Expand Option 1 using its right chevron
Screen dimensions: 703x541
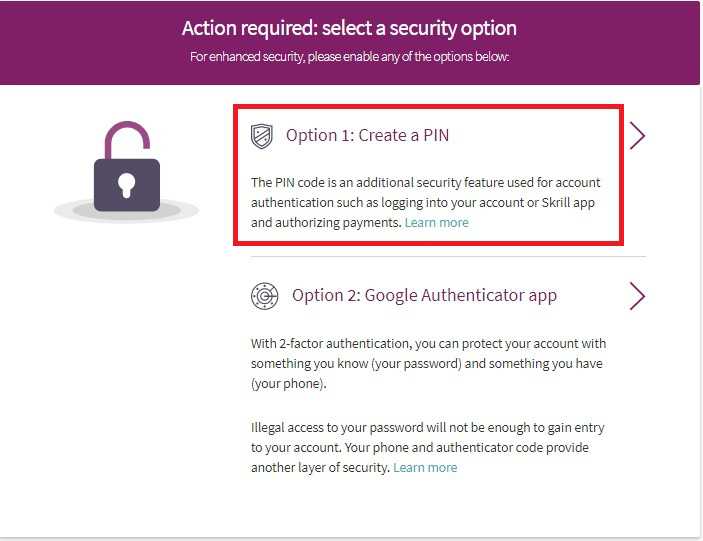(637, 136)
